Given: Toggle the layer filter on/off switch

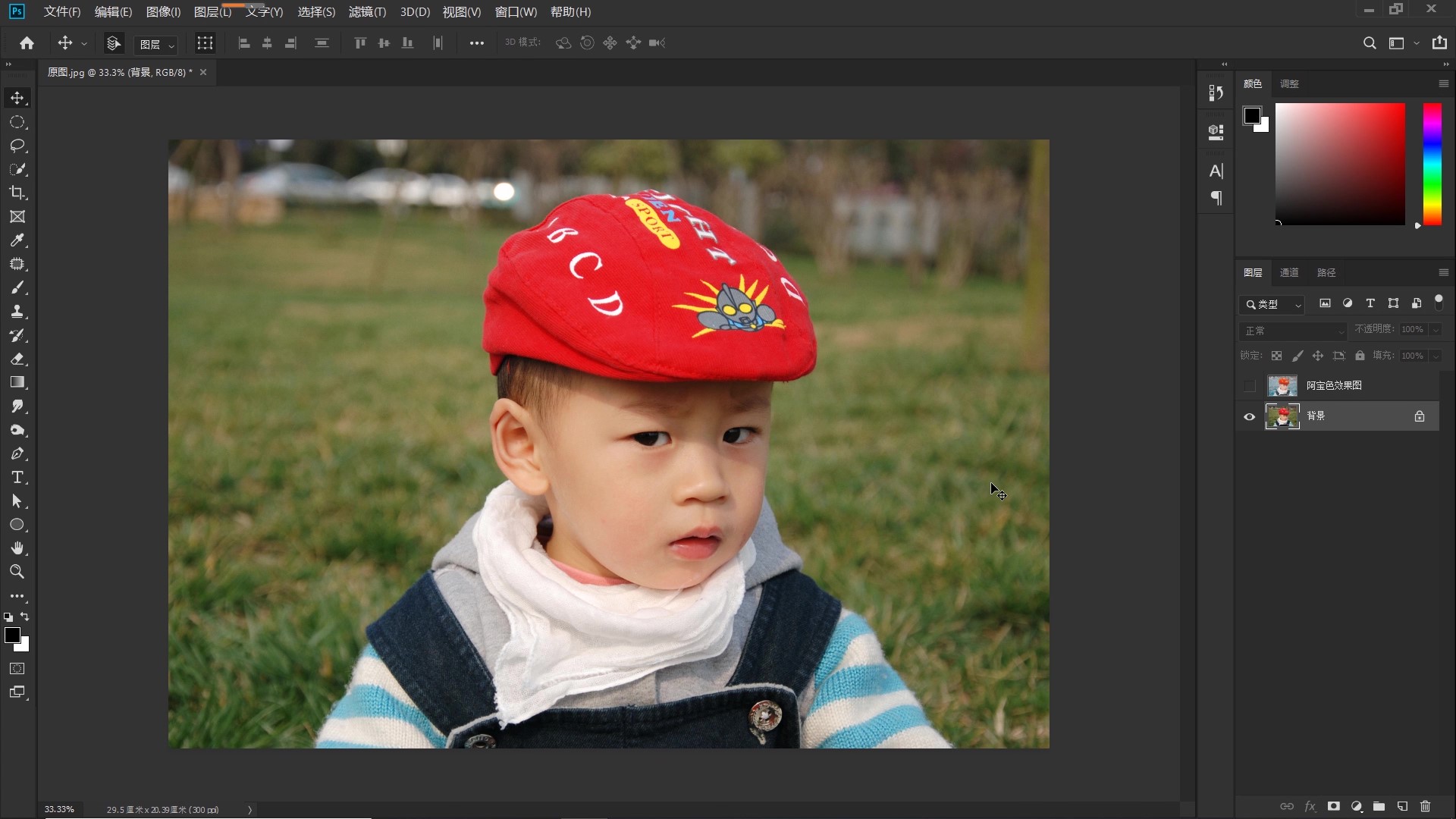Looking at the screenshot, I should [x=1439, y=303].
